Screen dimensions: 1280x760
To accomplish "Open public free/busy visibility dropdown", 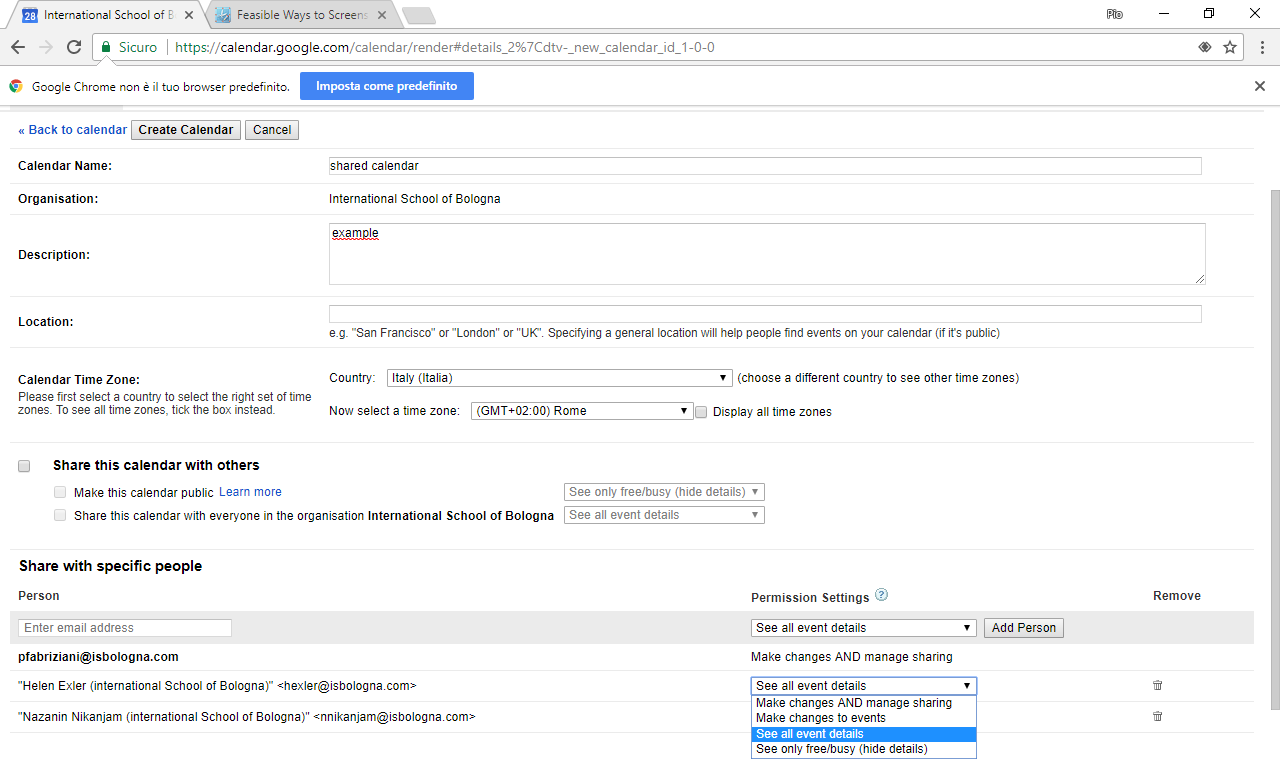I will [x=664, y=492].
